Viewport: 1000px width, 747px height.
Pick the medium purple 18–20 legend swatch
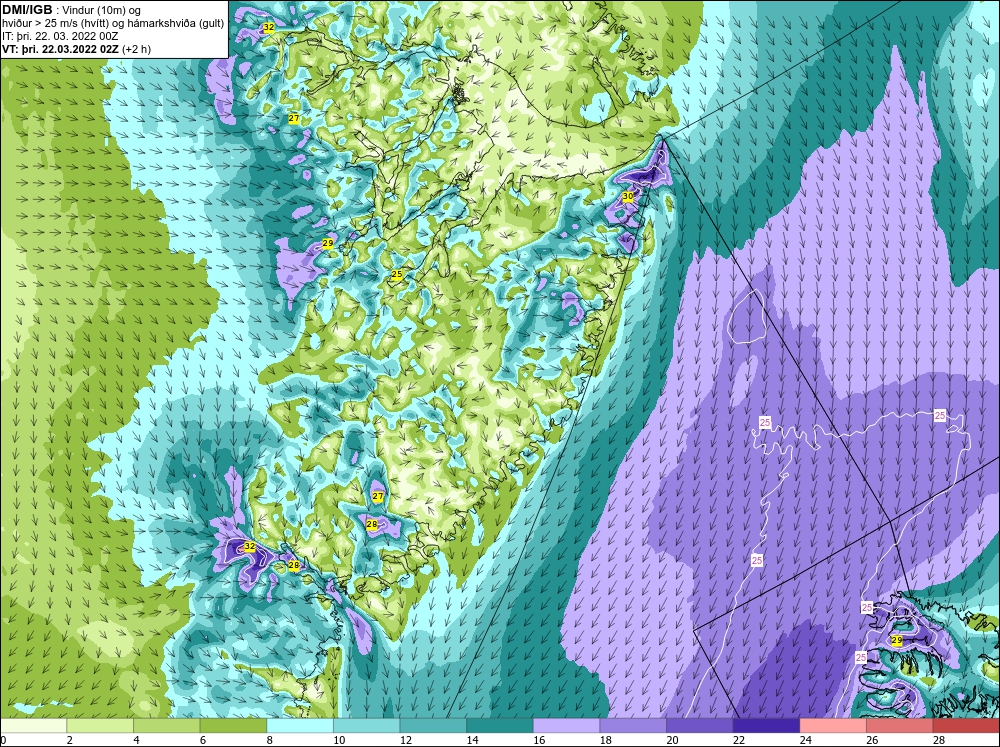point(633,725)
